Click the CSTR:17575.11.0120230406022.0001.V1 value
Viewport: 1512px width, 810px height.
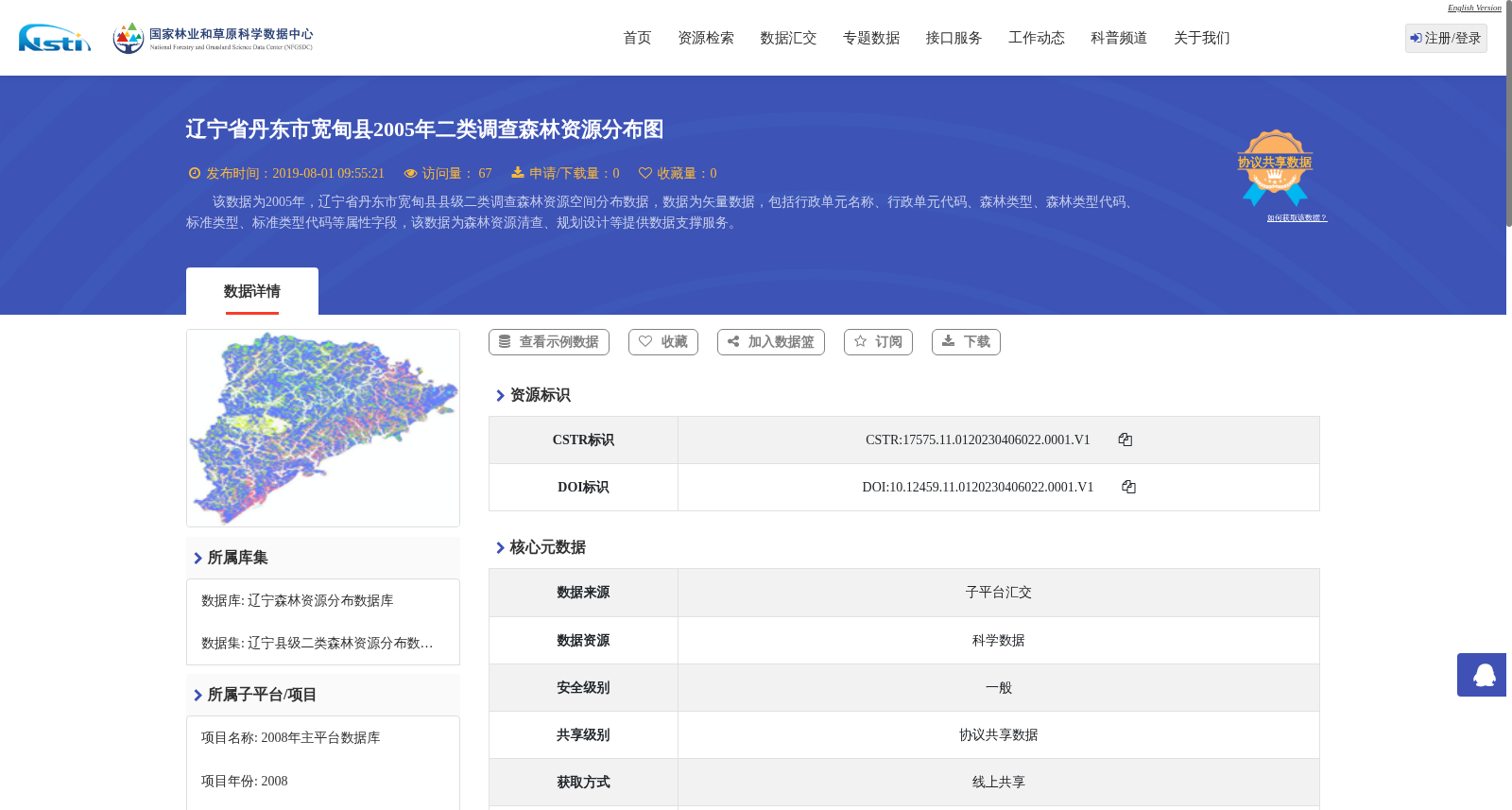click(978, 439)
